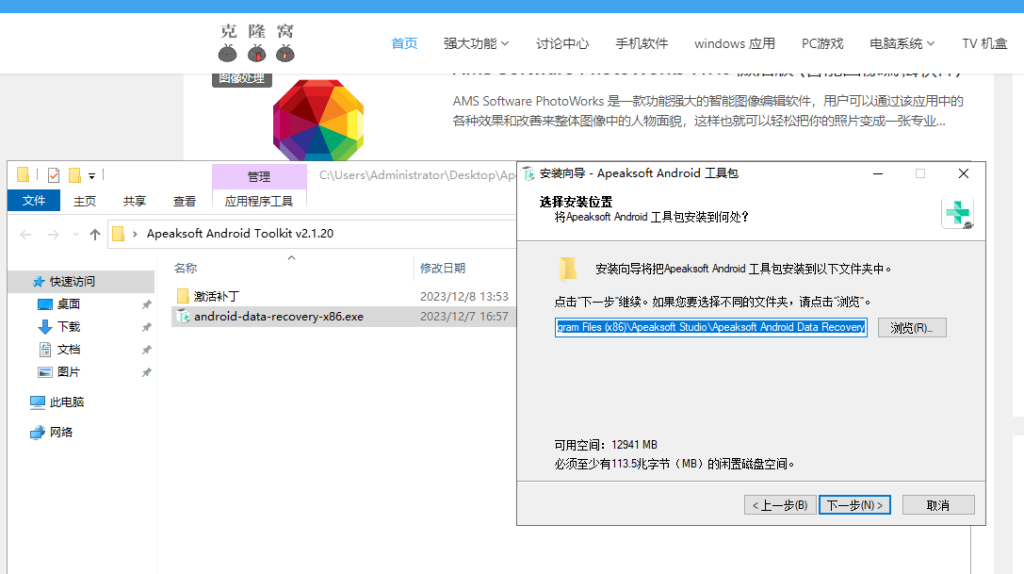Open the customize quick access toolbar dropdown
The height and width of the screenshot is (574, 1024).
click(x=92, y=176)
